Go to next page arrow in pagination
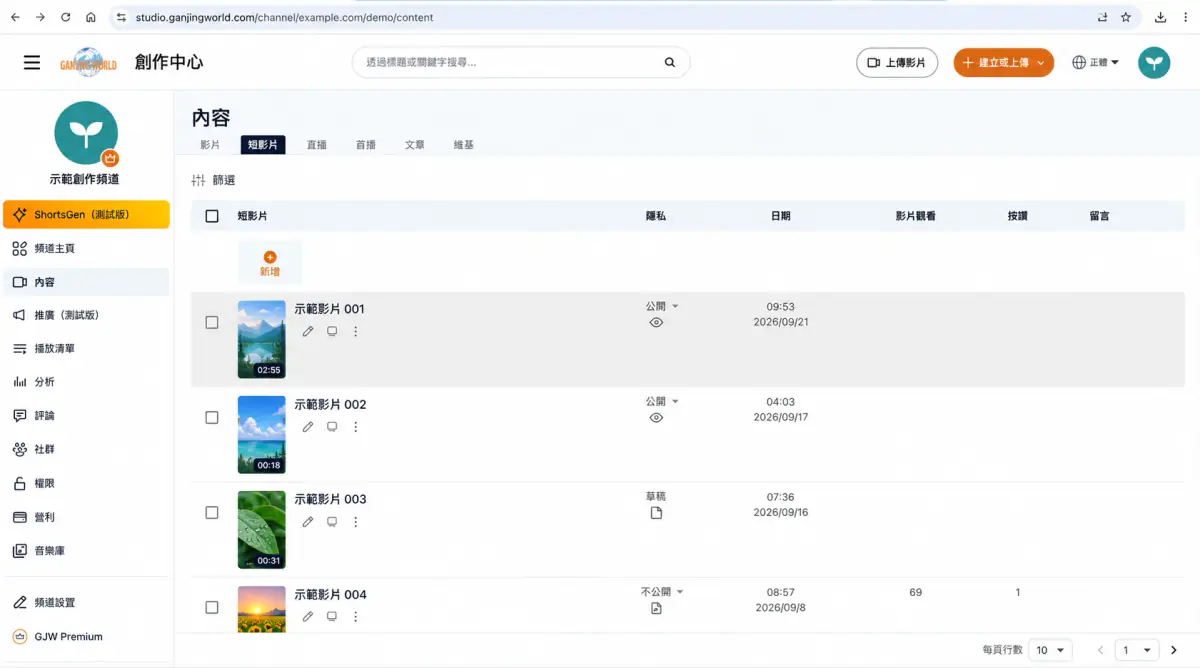 point(1174,650)
